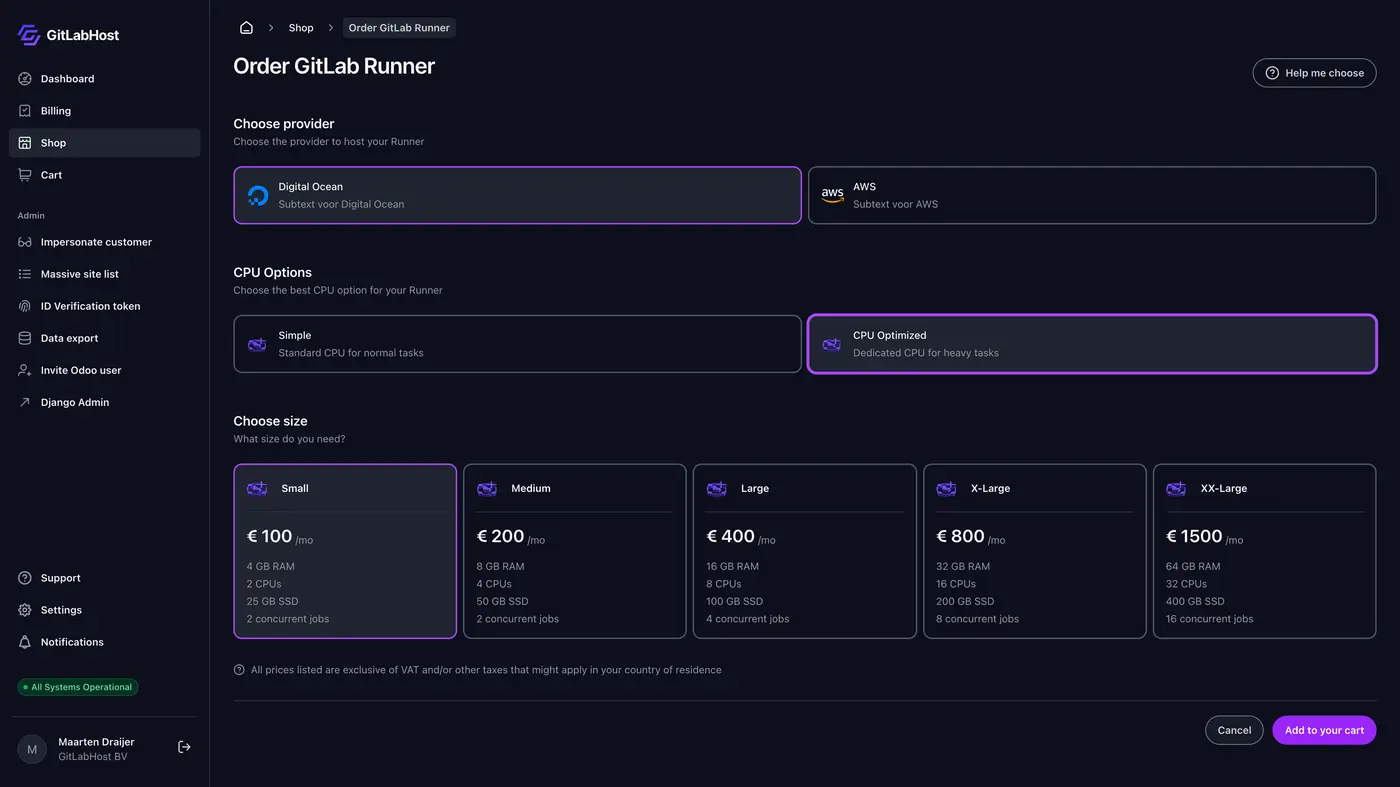1400x787 pixels.
Task: Click the Data export database icon
Action: 25,338
